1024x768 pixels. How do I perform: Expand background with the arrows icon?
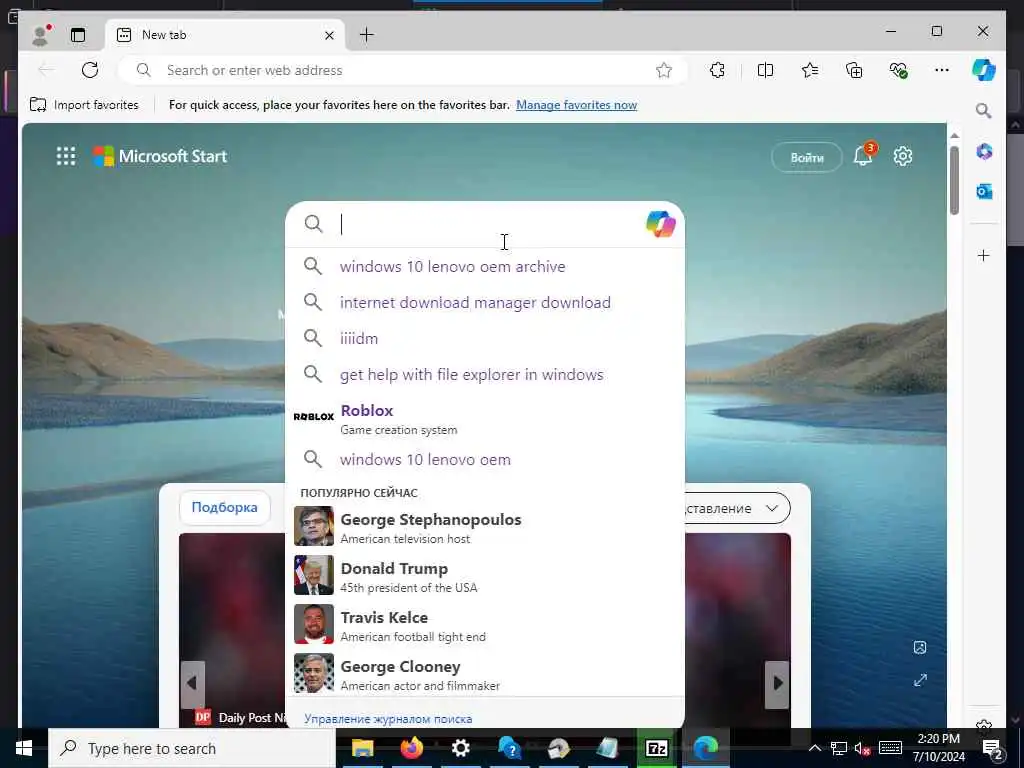(x=920, y=680)
